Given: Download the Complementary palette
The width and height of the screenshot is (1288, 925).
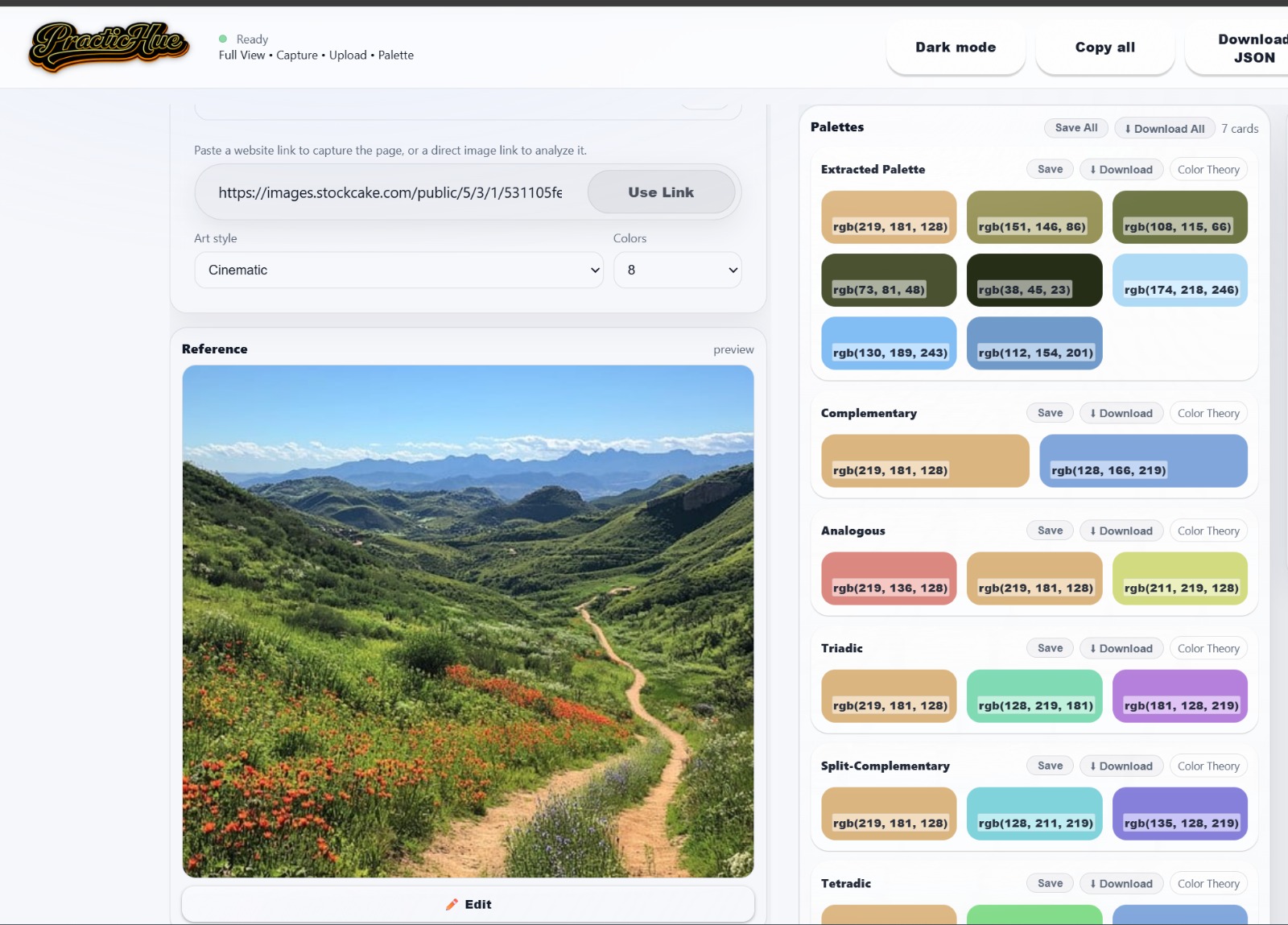Looking at the screenshot, I should click(1121, 414).
